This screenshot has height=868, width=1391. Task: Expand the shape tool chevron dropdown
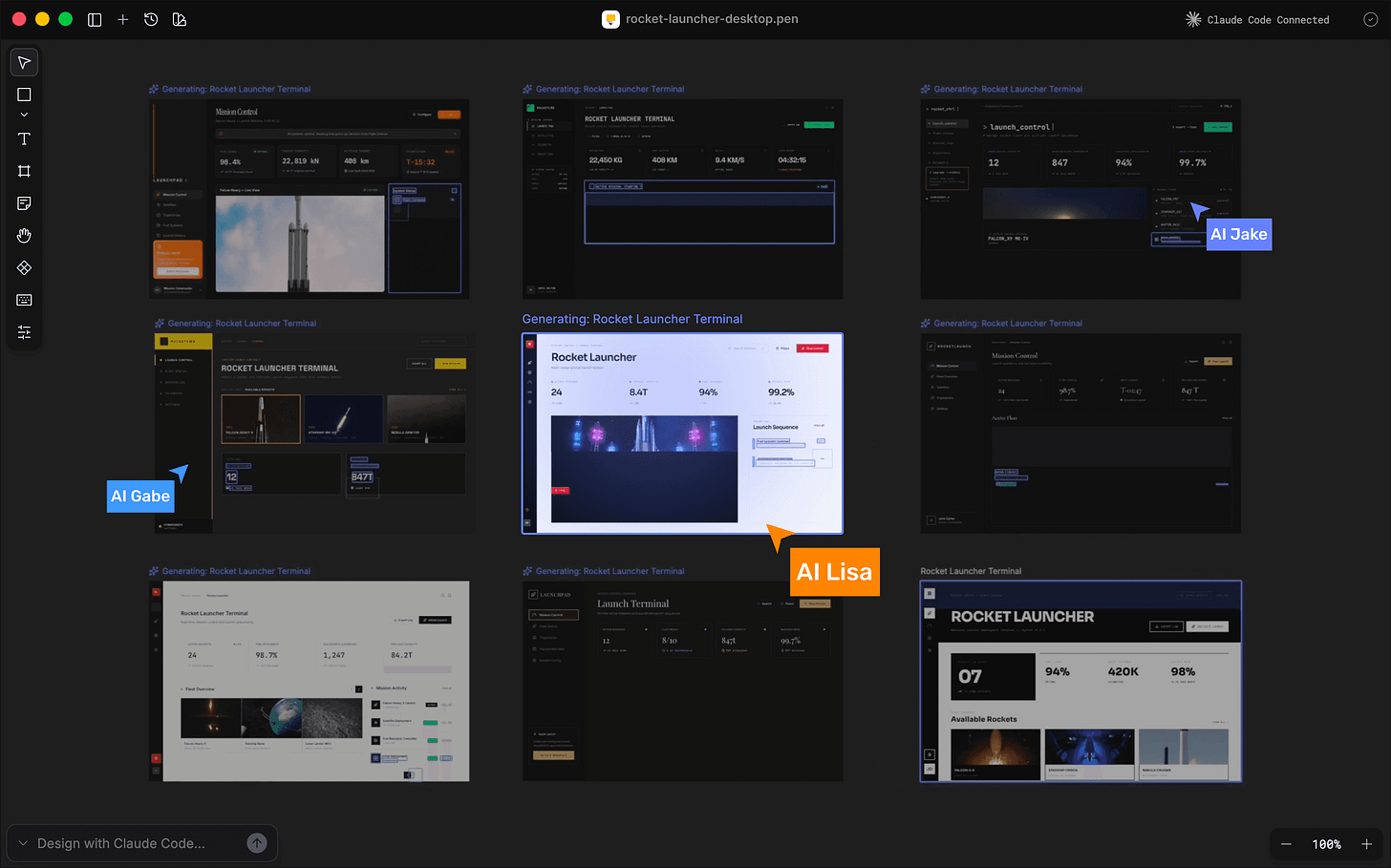(23, 113)
